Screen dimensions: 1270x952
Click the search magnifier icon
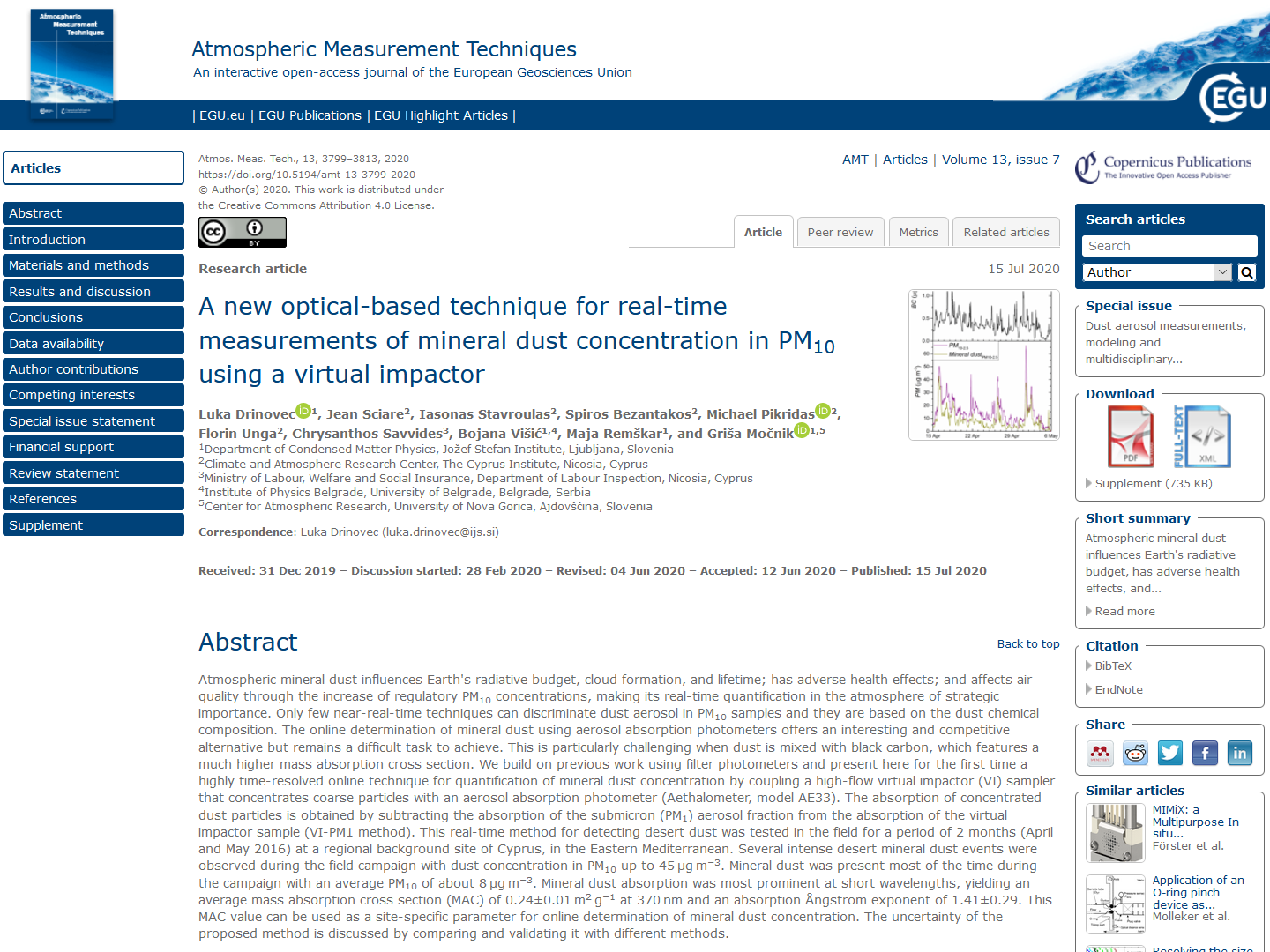(1246, 272)
